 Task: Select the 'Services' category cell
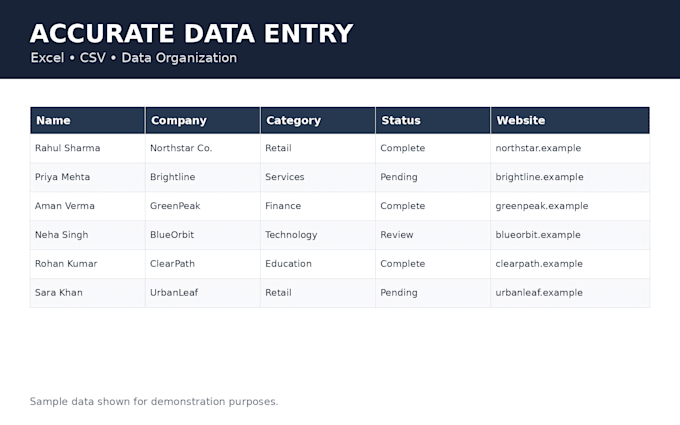tap(318, 177)
